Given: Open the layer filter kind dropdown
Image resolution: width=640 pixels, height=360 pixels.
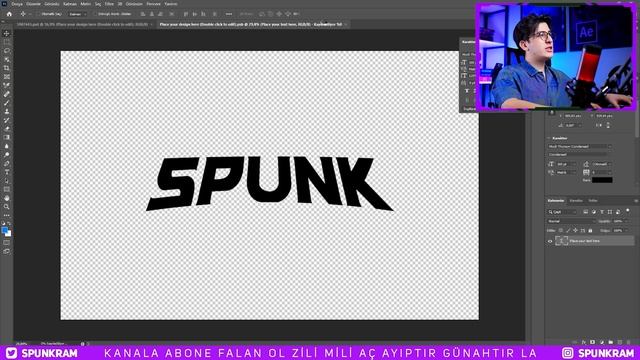Looking at the screenshot, I should click(x=562, y=212).
